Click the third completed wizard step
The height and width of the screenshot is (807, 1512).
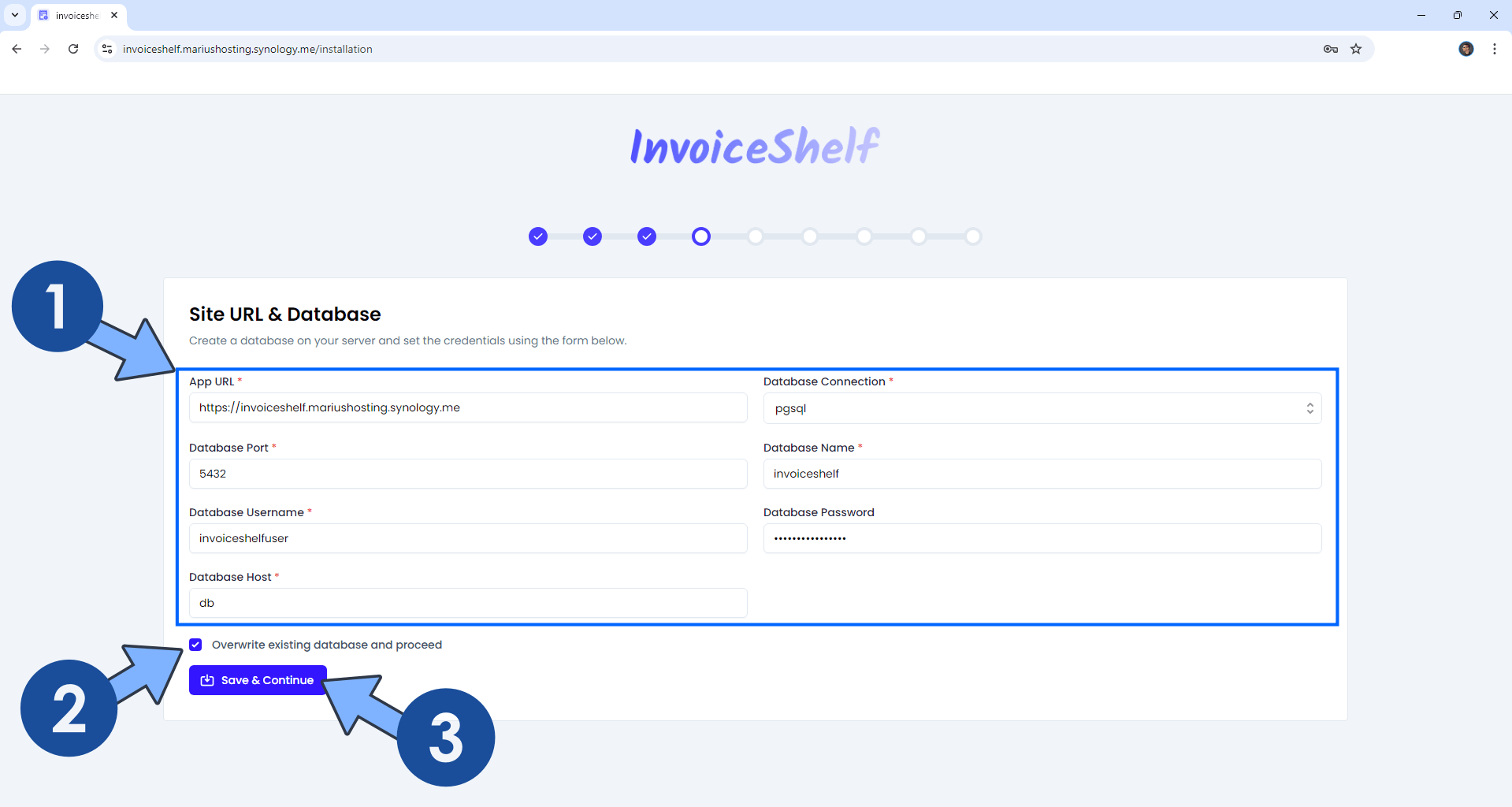[x=647, y=236]
